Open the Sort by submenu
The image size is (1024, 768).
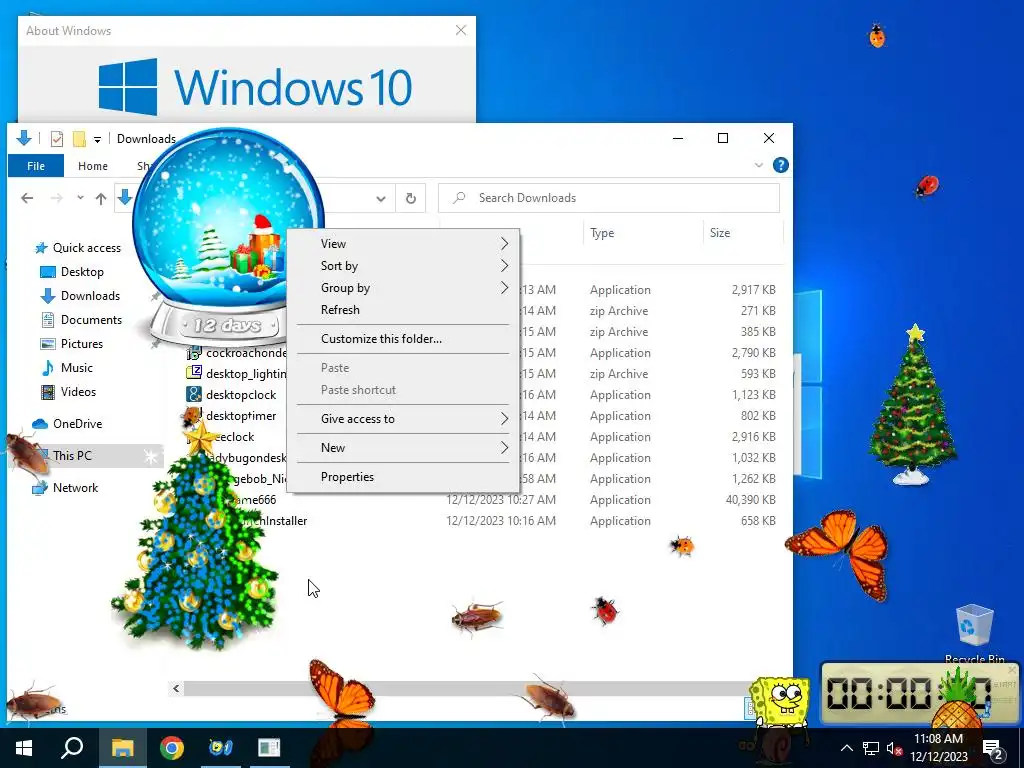tap(402, 266)
